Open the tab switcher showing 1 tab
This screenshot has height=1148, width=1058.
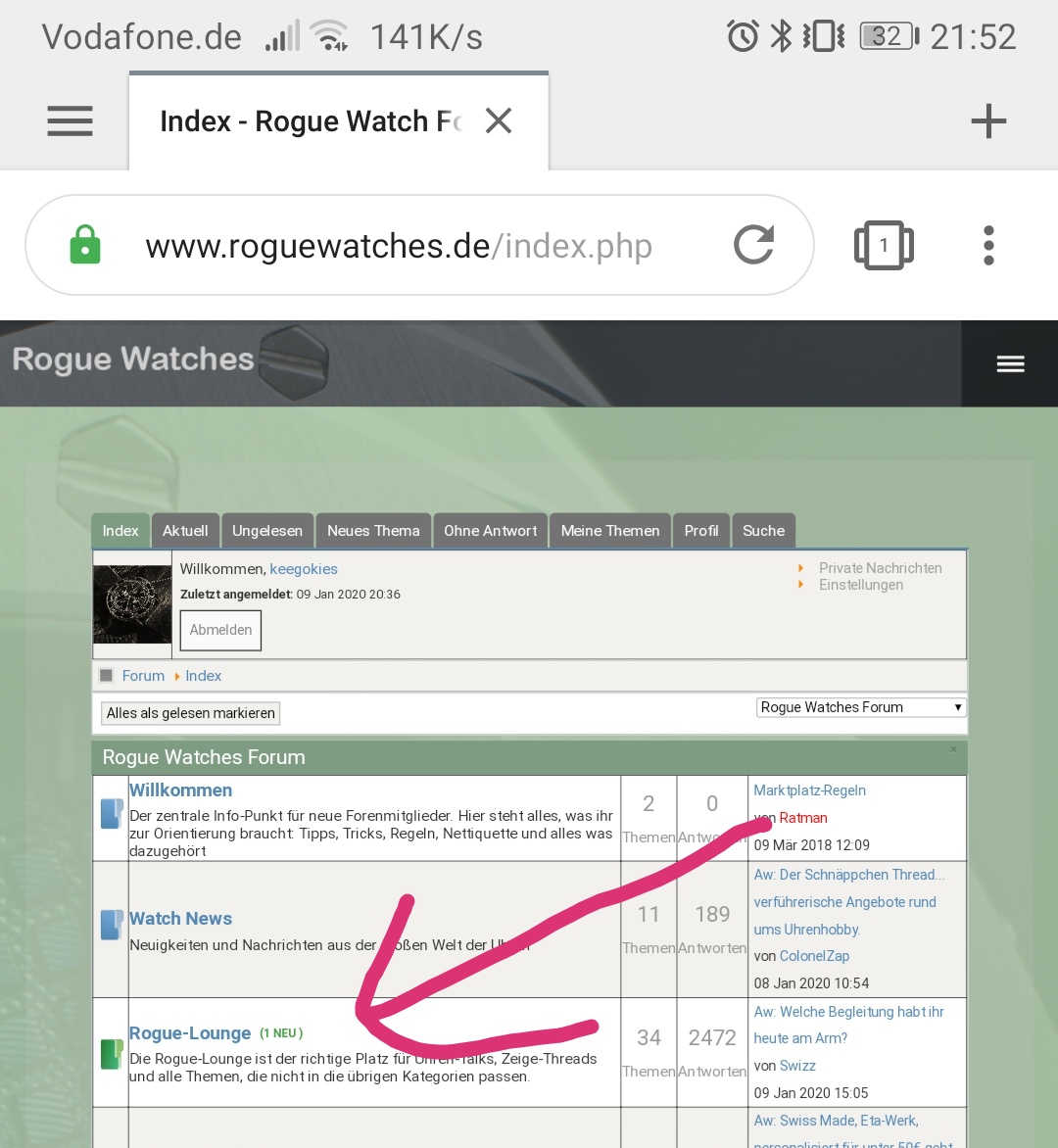pyautogui.click(x=884, y=245)
